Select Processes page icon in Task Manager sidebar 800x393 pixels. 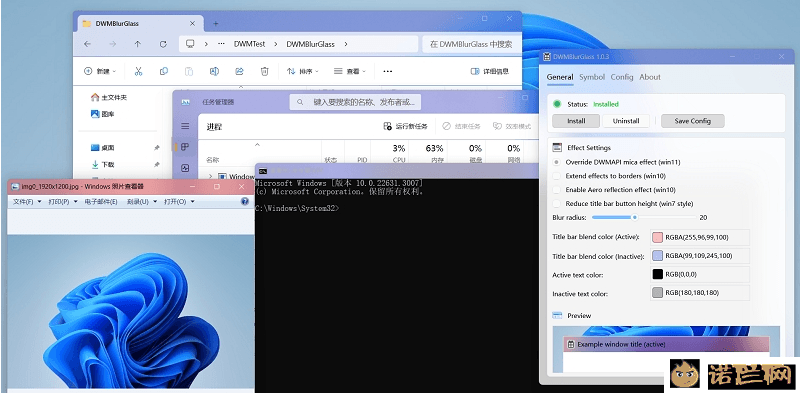point(185,147)
